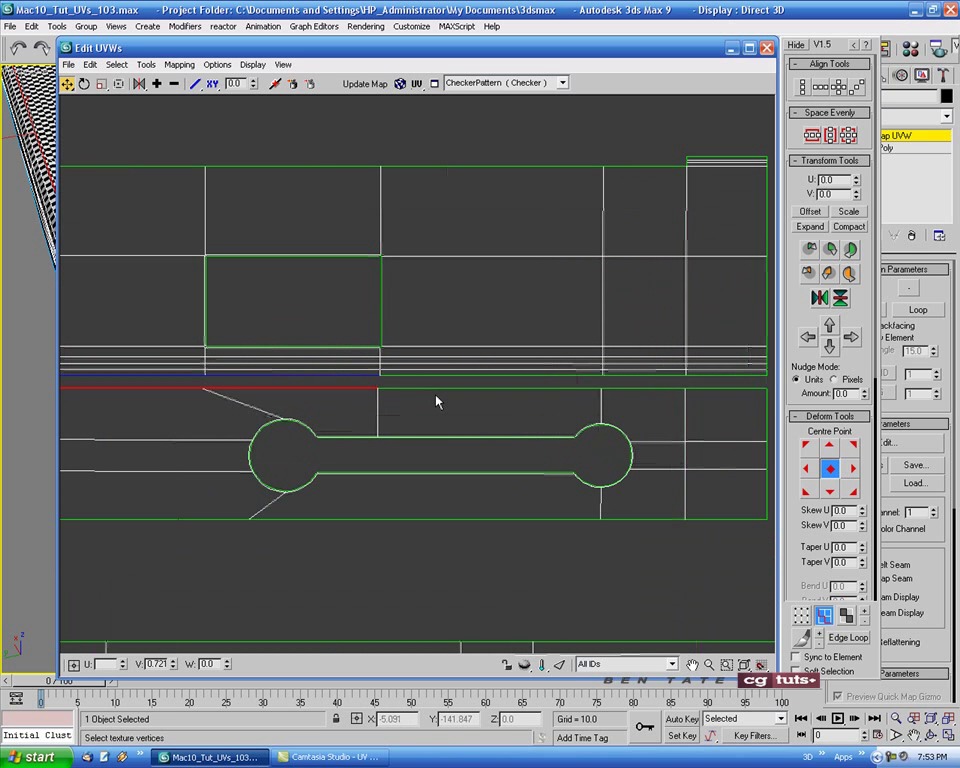Open Graph Editors menu
The height and width of the screenshot is (768, 960).
coord(314,26)
